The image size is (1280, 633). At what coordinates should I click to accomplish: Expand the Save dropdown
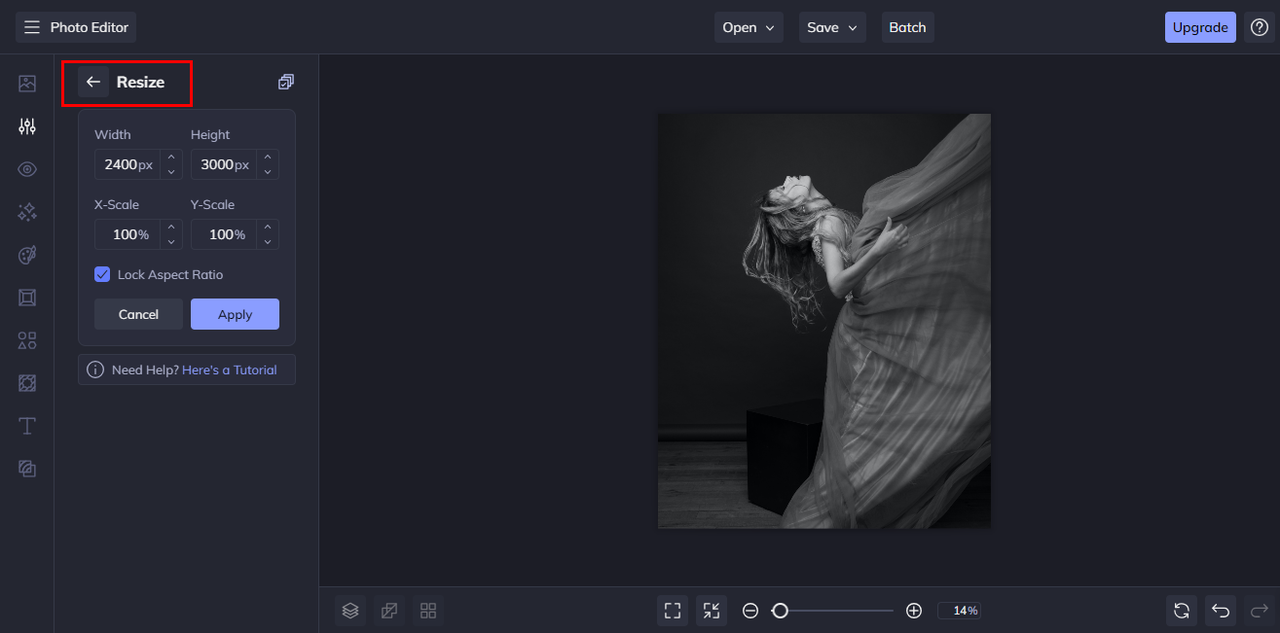click(x=832, y=28)
